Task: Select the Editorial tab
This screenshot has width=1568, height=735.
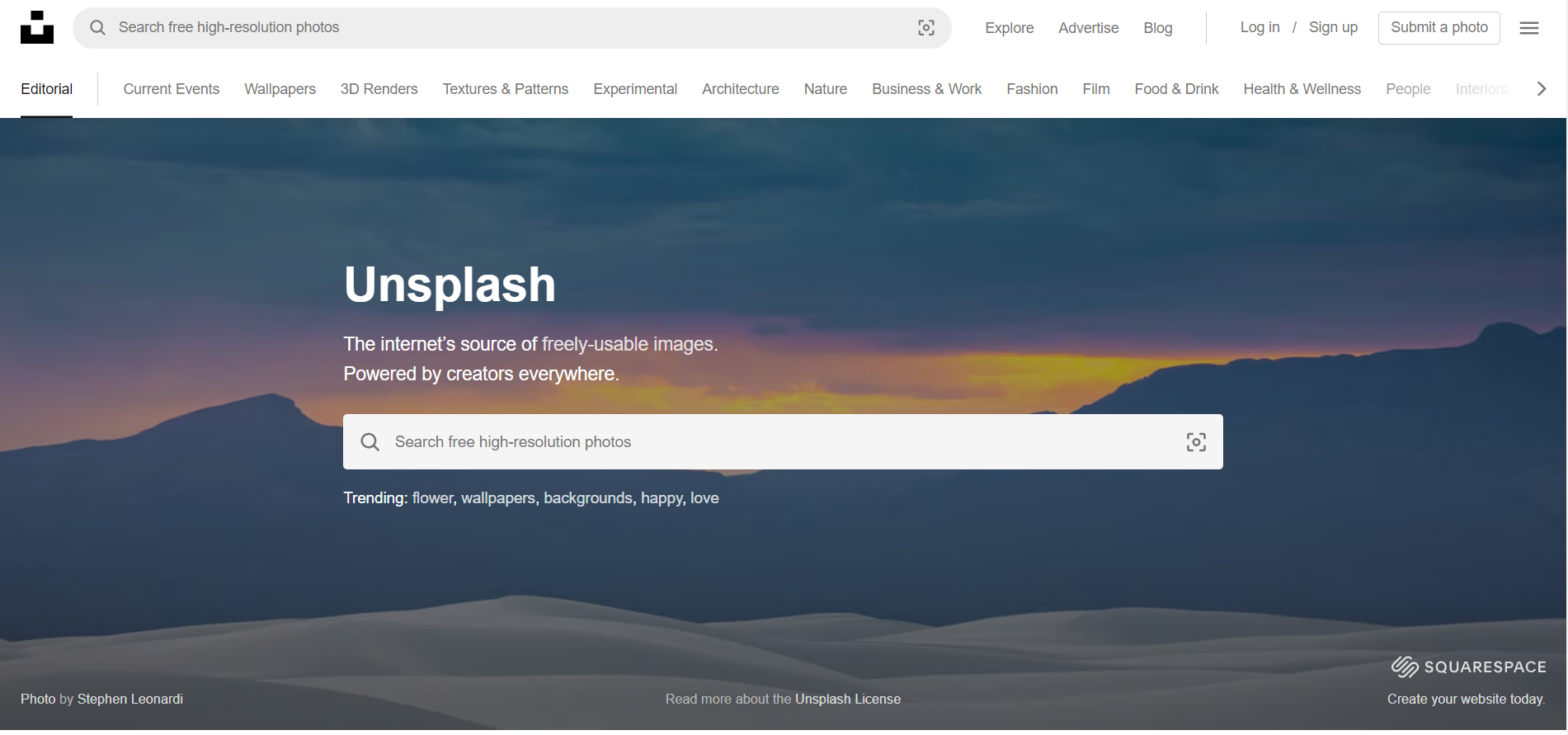Action: pyautogui.click(x=47, y=89)
